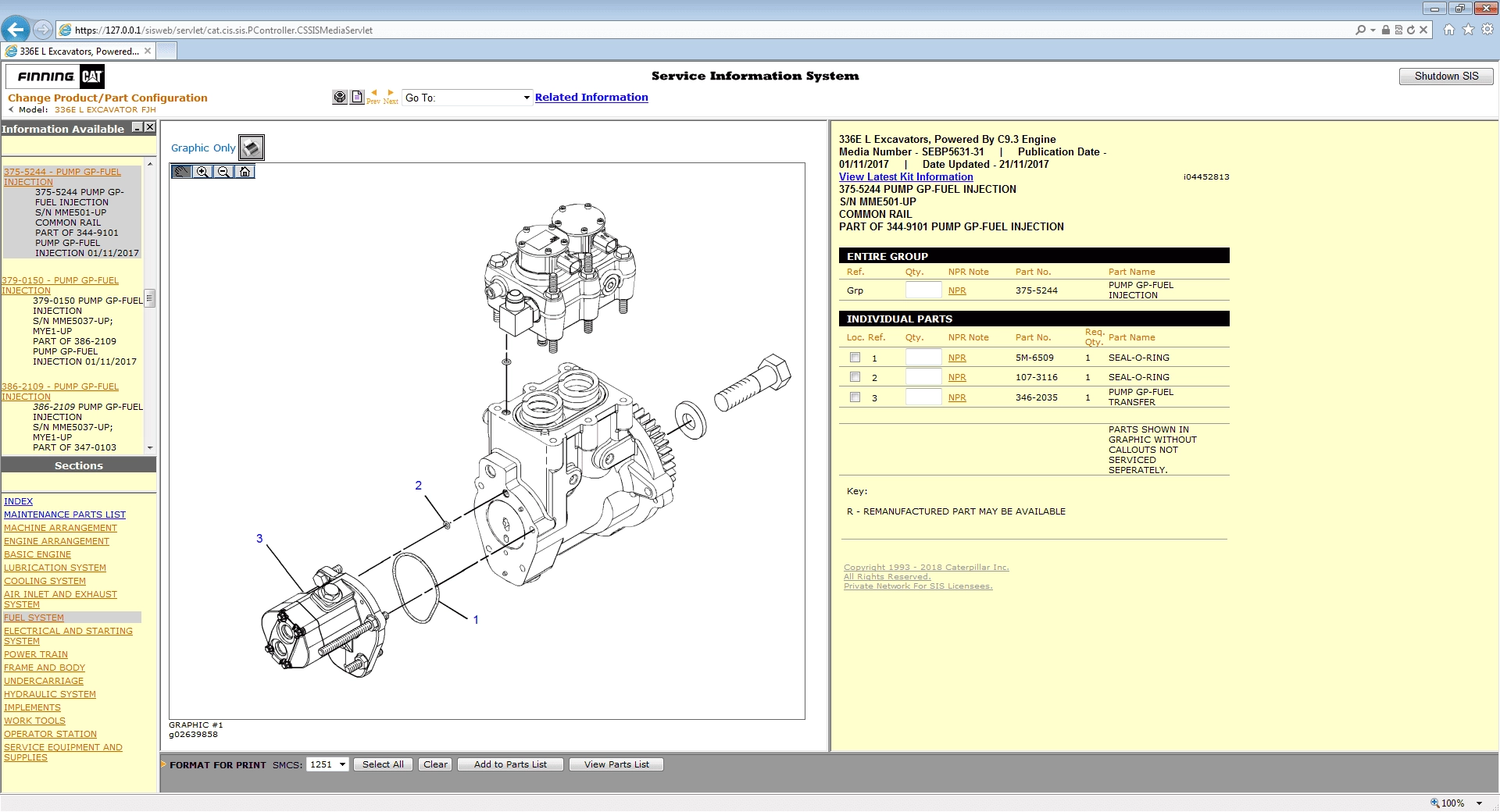Click the compatibility view icon in address bar
The width and height of the screenshot is (1500, 812).
click(x=1398, y=30)
